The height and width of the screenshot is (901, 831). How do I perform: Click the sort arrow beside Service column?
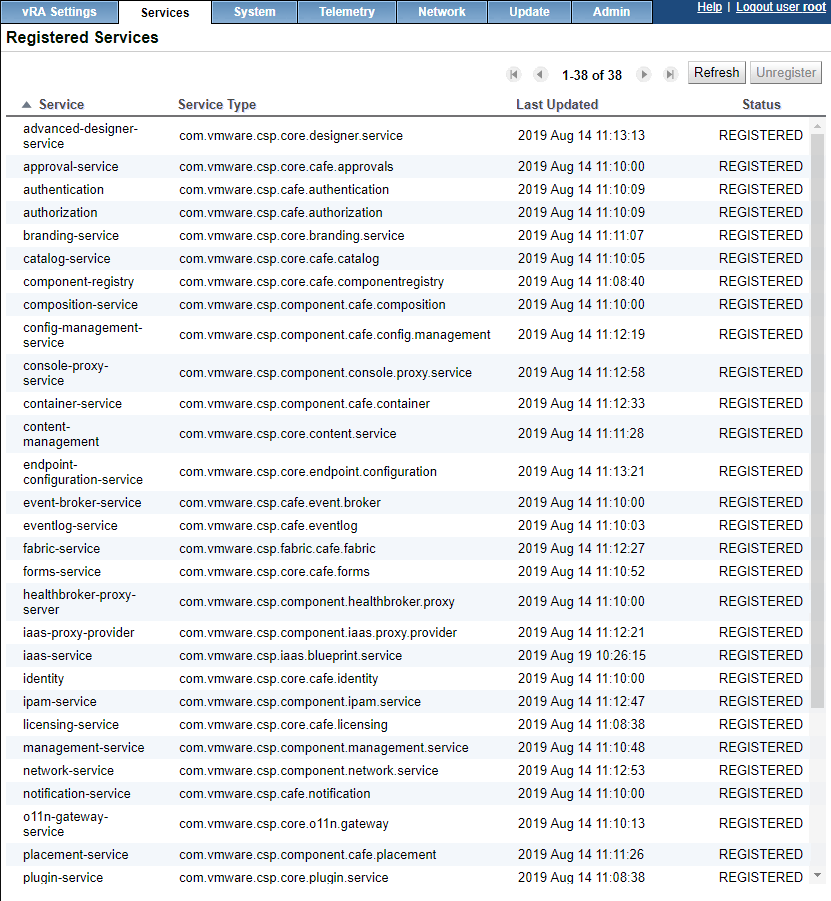click(27, 105)
